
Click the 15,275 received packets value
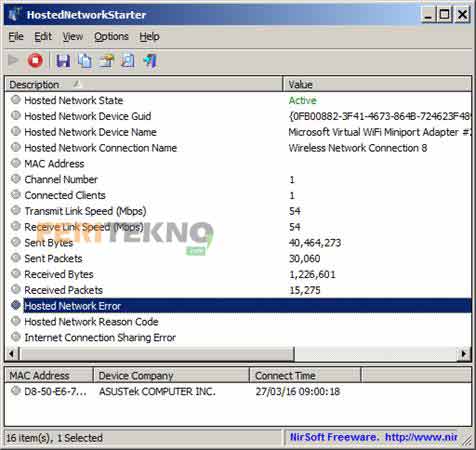click(x=305, y=290)
